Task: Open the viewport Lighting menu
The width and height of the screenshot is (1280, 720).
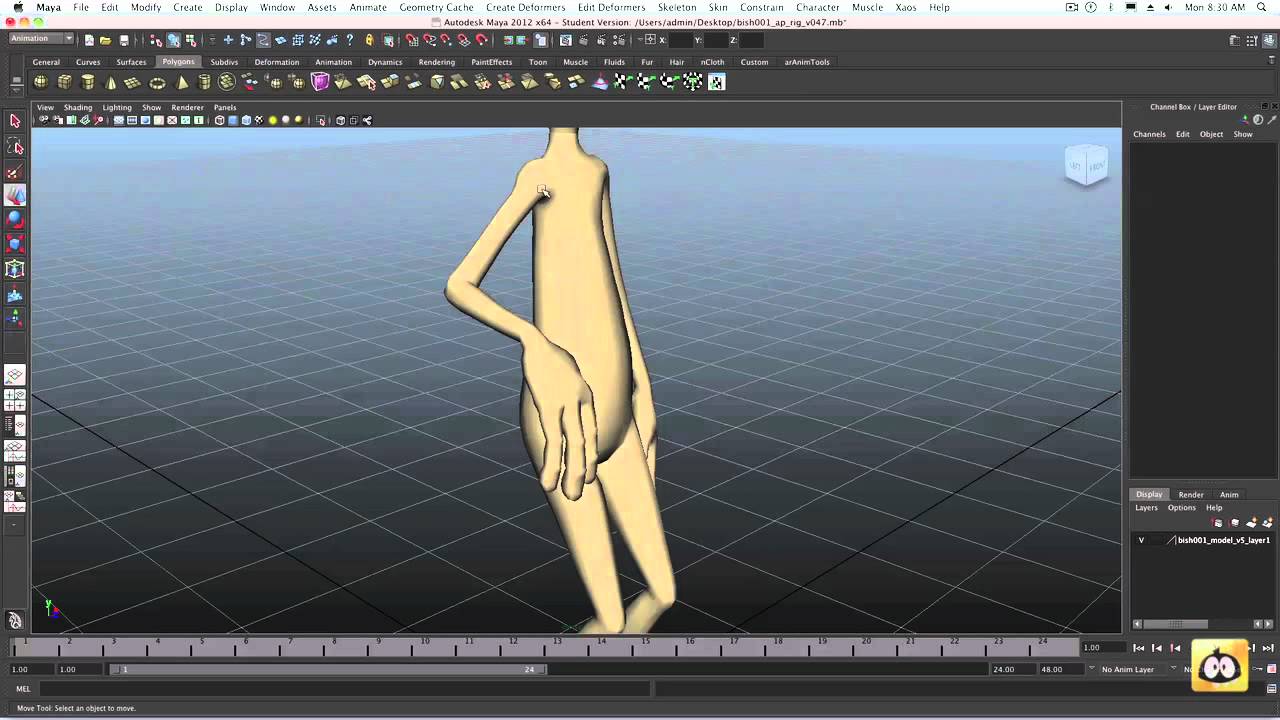Action: tap(117, 107)
